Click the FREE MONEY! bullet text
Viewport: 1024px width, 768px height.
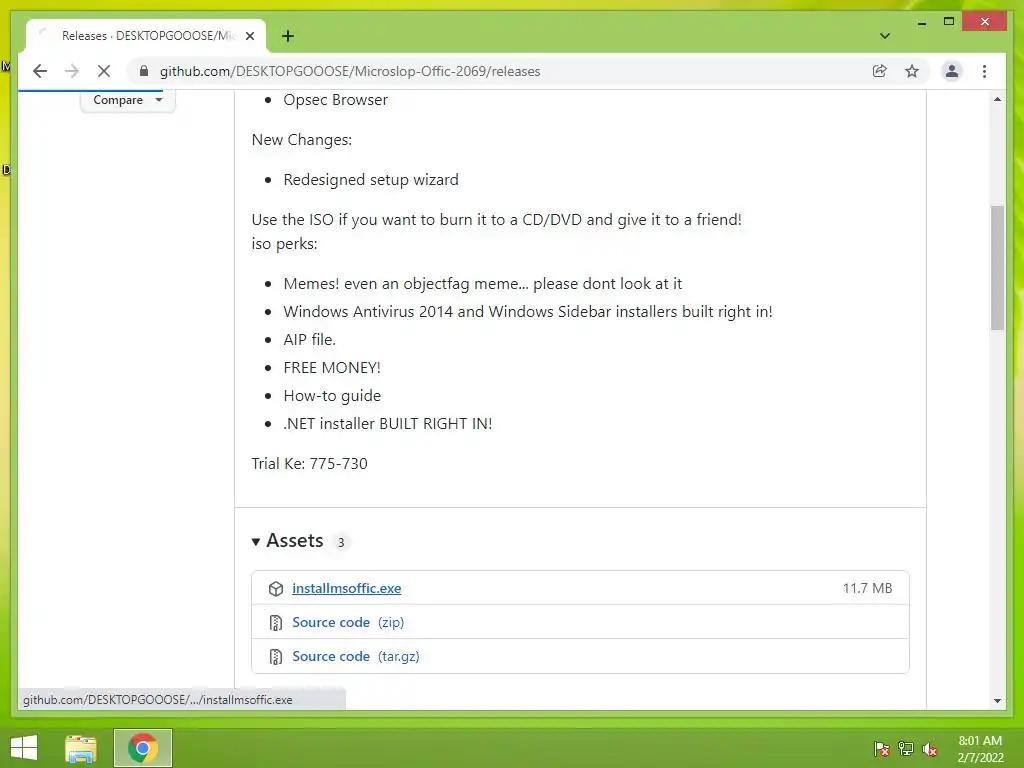click(332, 368)
